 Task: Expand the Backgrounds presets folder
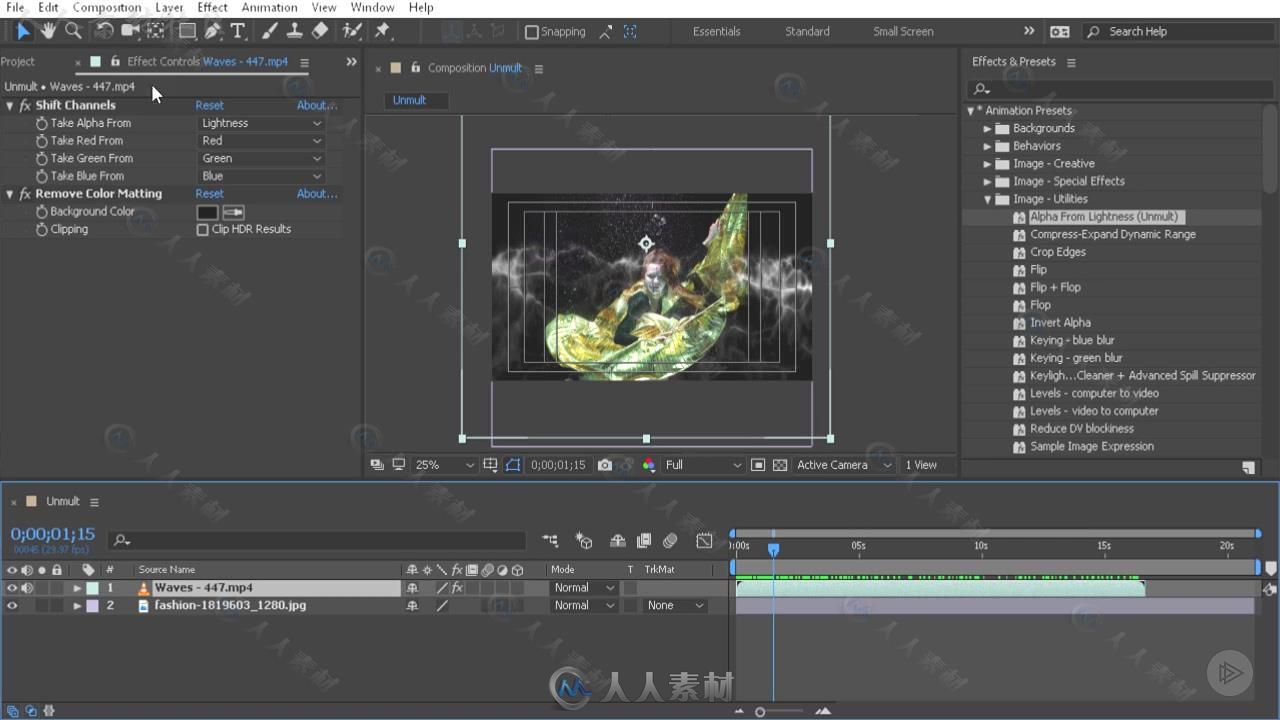(x=987, y=129)
